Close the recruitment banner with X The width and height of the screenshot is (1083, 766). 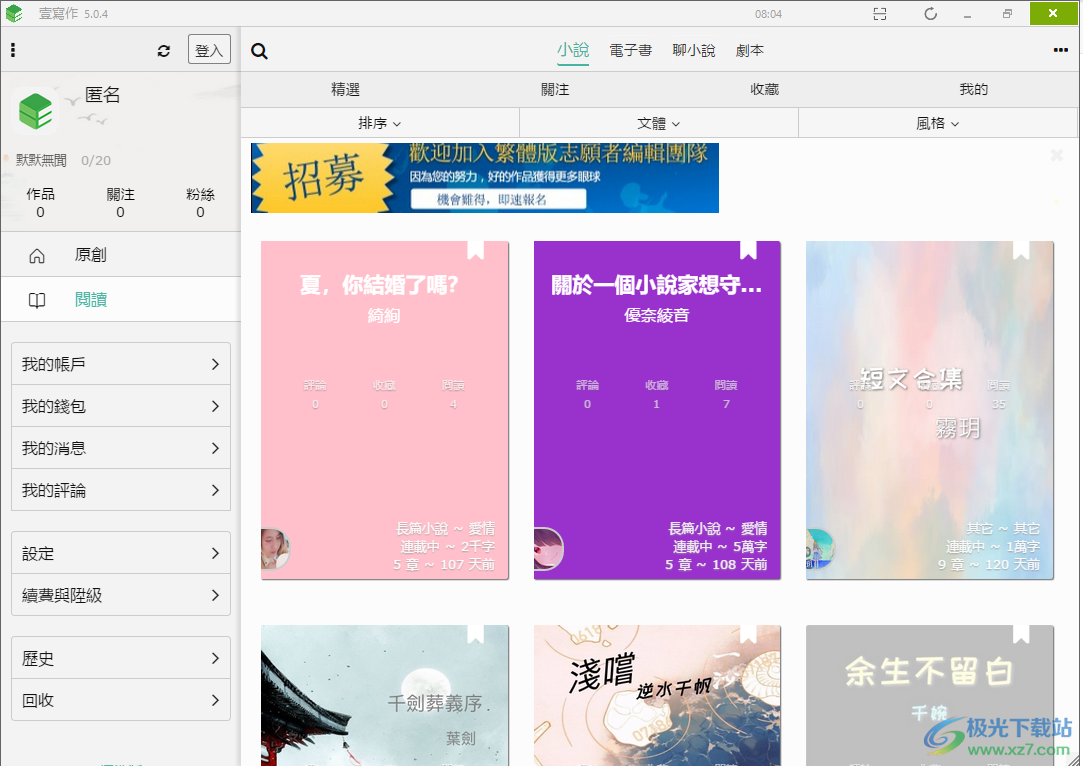(1057, 155)
